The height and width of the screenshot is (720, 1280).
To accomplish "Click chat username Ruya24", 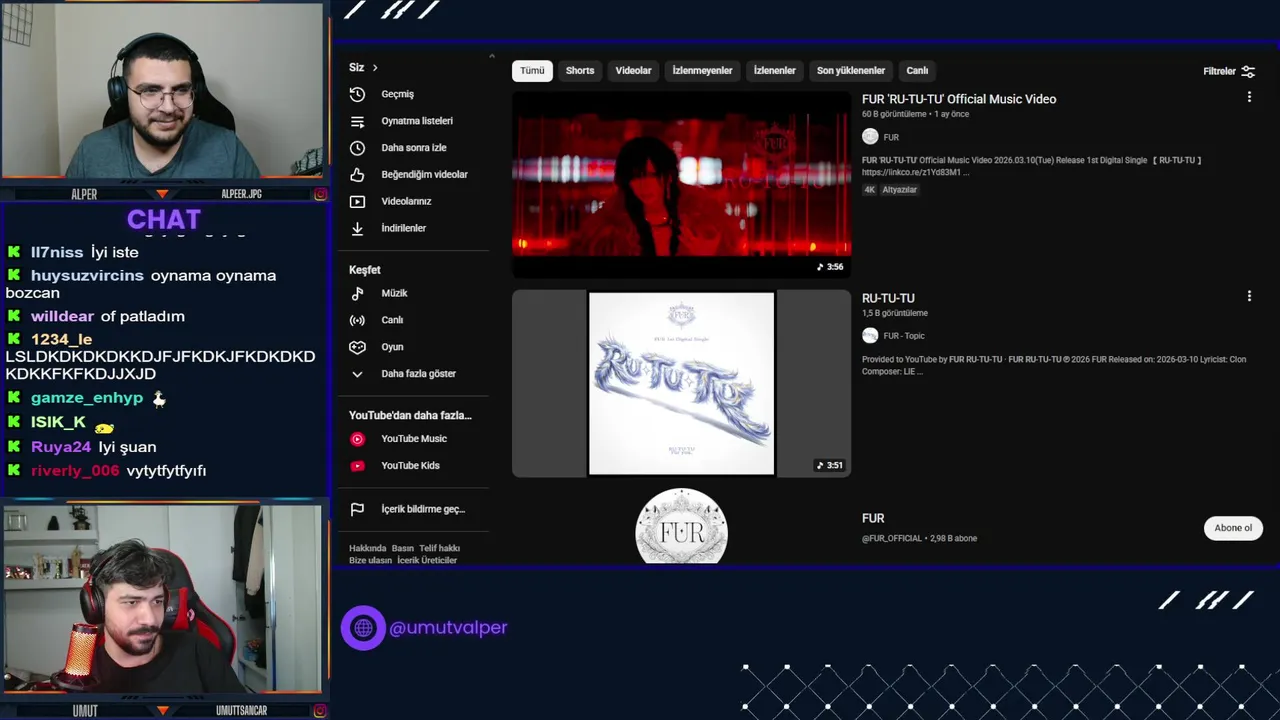I will 61,447.
